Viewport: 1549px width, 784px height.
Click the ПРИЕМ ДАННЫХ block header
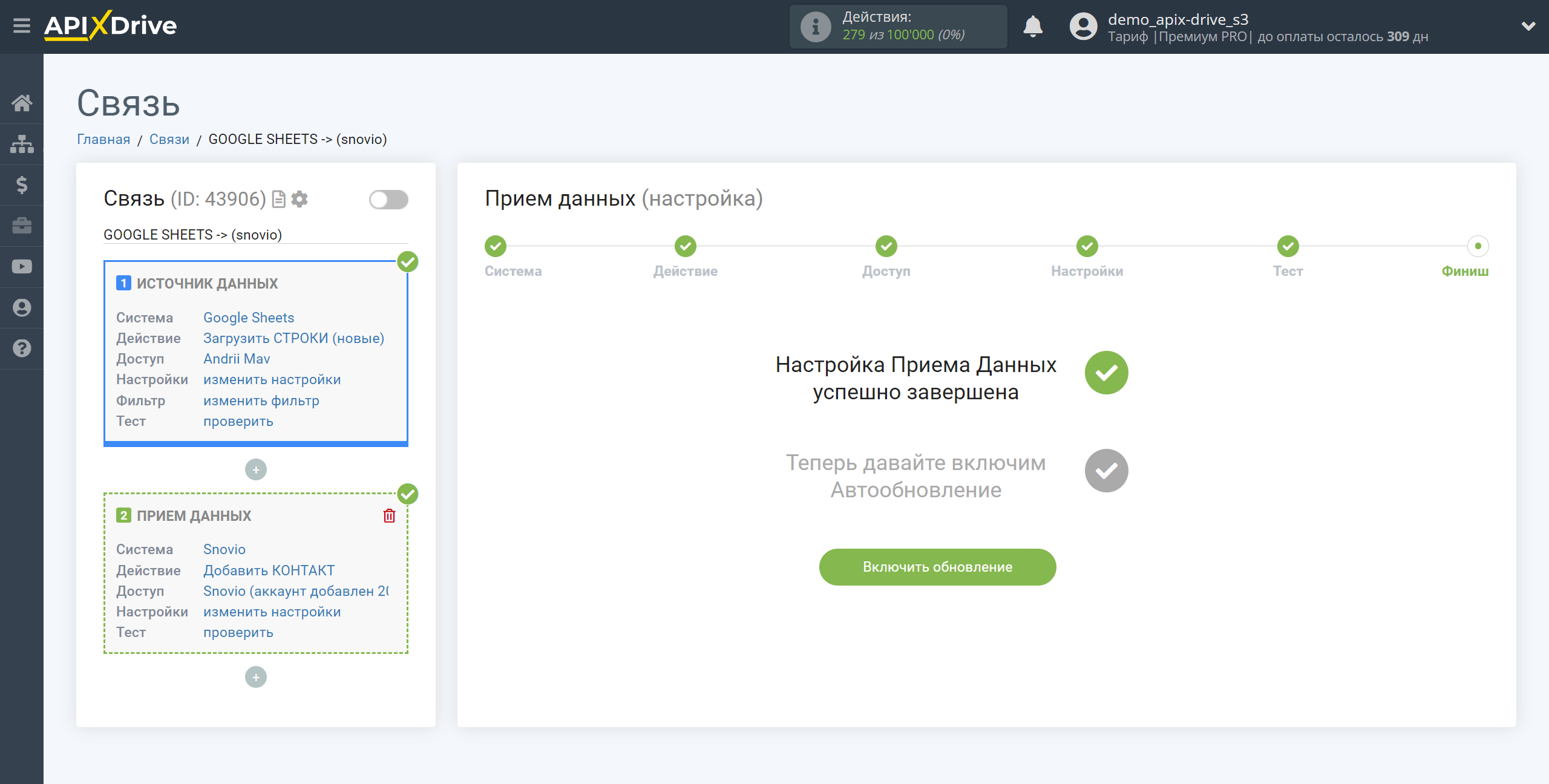point(194,515)
